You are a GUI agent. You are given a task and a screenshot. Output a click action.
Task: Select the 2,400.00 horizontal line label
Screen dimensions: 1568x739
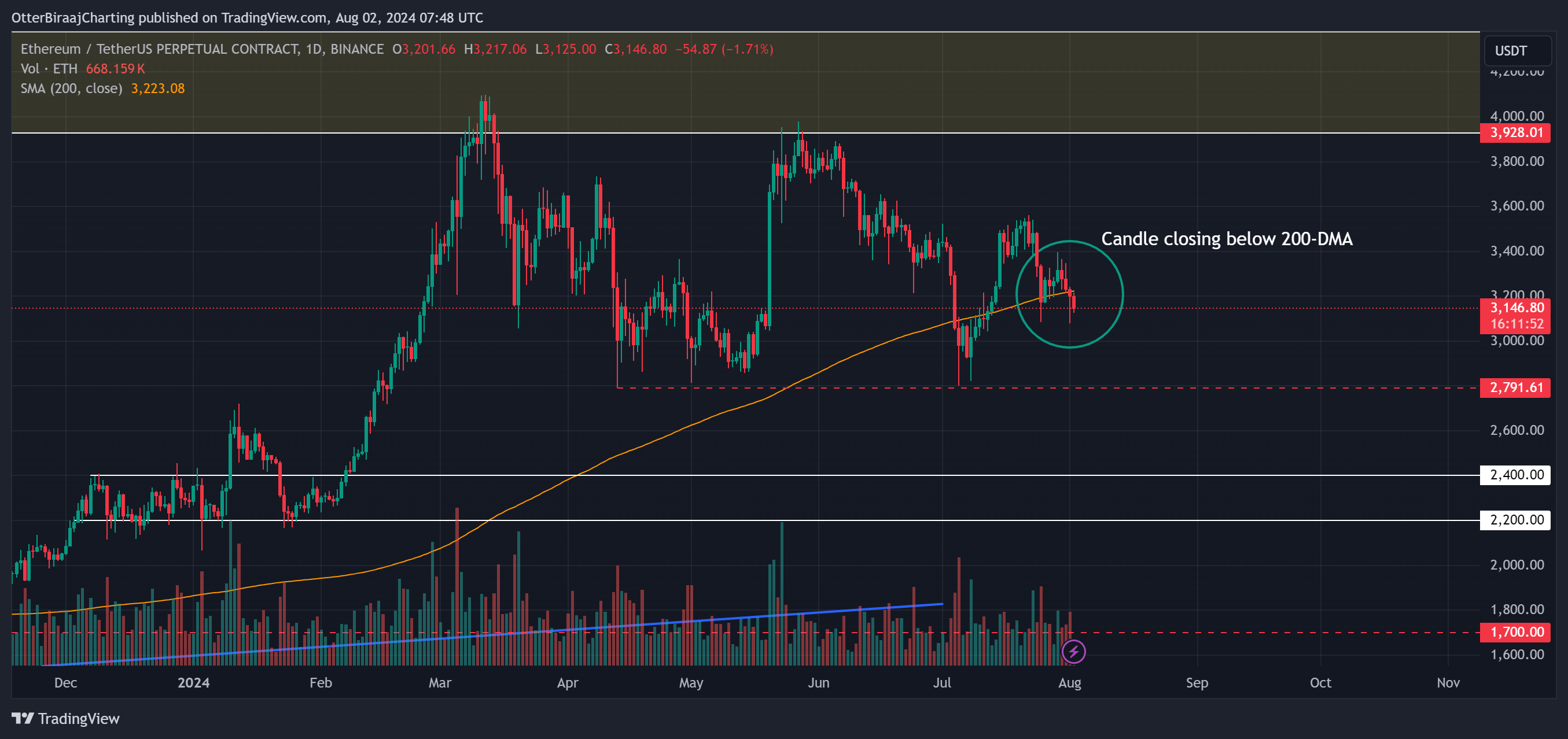[x=1515, y=474]
